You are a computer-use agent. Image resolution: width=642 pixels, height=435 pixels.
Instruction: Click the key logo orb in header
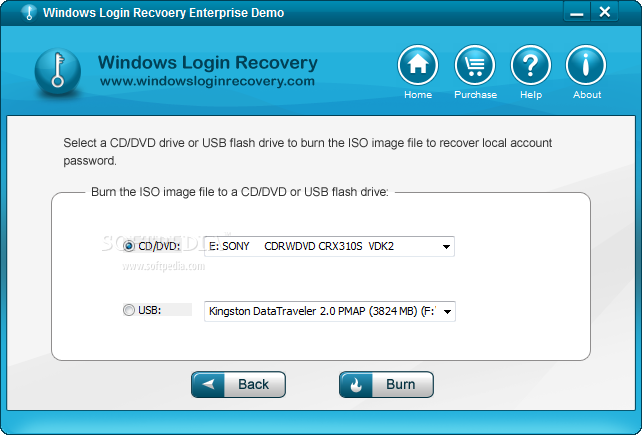(58, 71)
